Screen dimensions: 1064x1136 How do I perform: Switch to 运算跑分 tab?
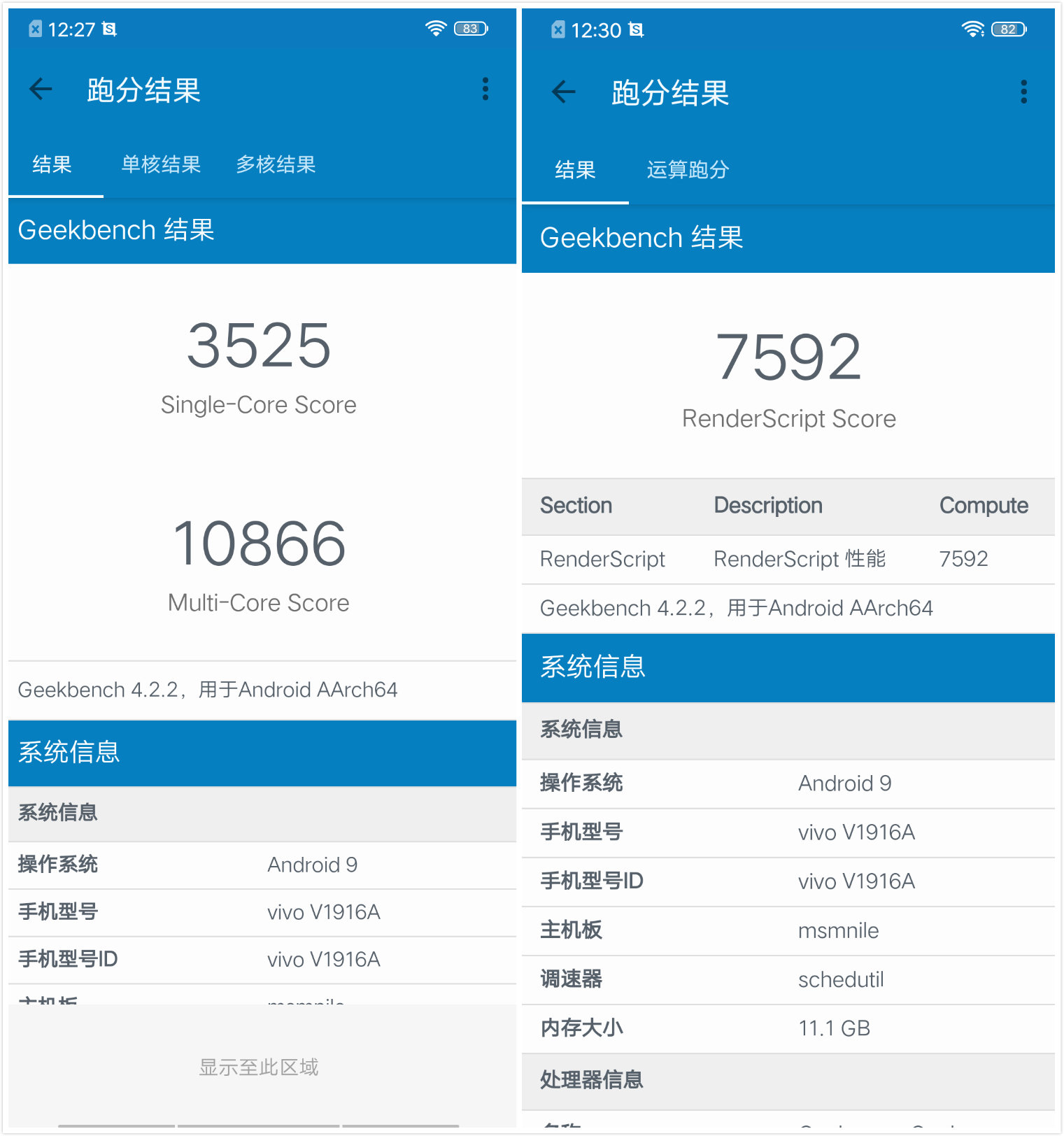pyautogui.click(x=688, y=169)
